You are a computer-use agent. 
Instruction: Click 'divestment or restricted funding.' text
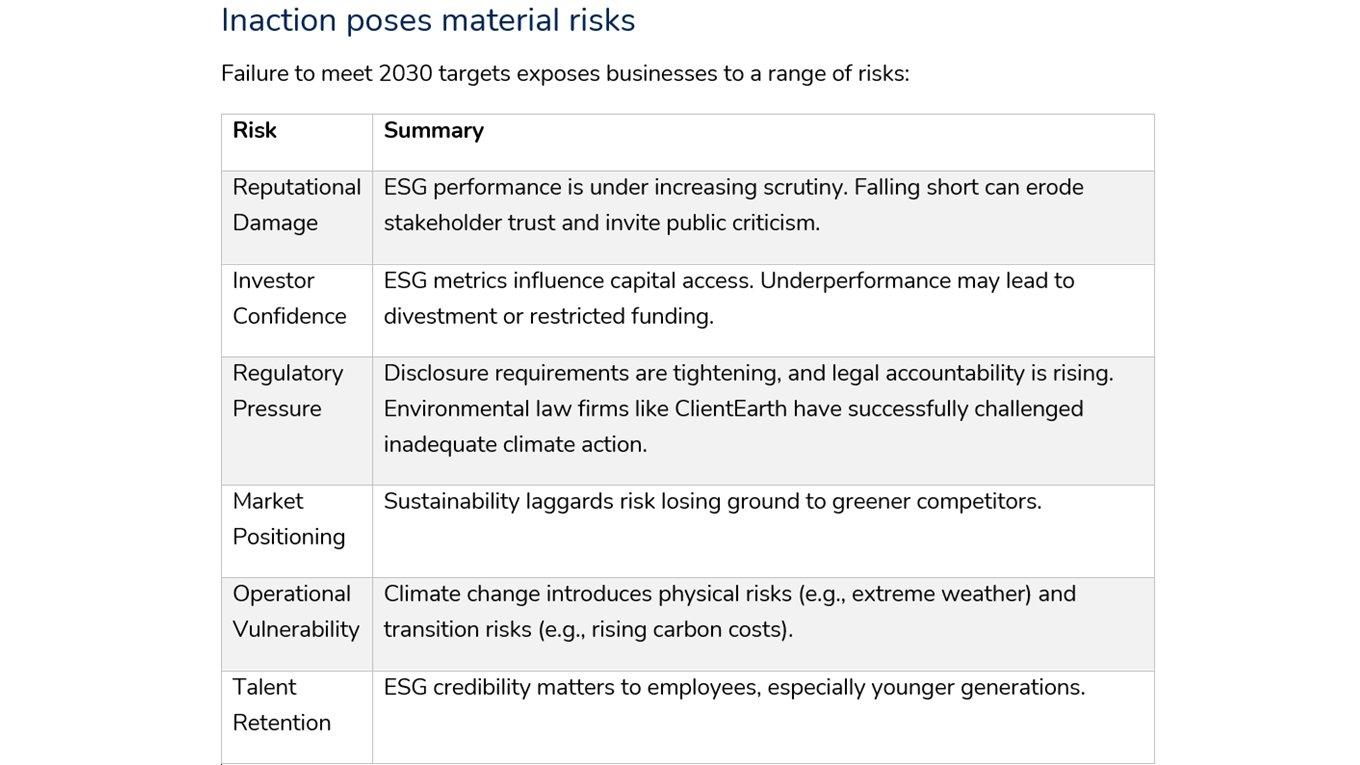pos(548,317)
